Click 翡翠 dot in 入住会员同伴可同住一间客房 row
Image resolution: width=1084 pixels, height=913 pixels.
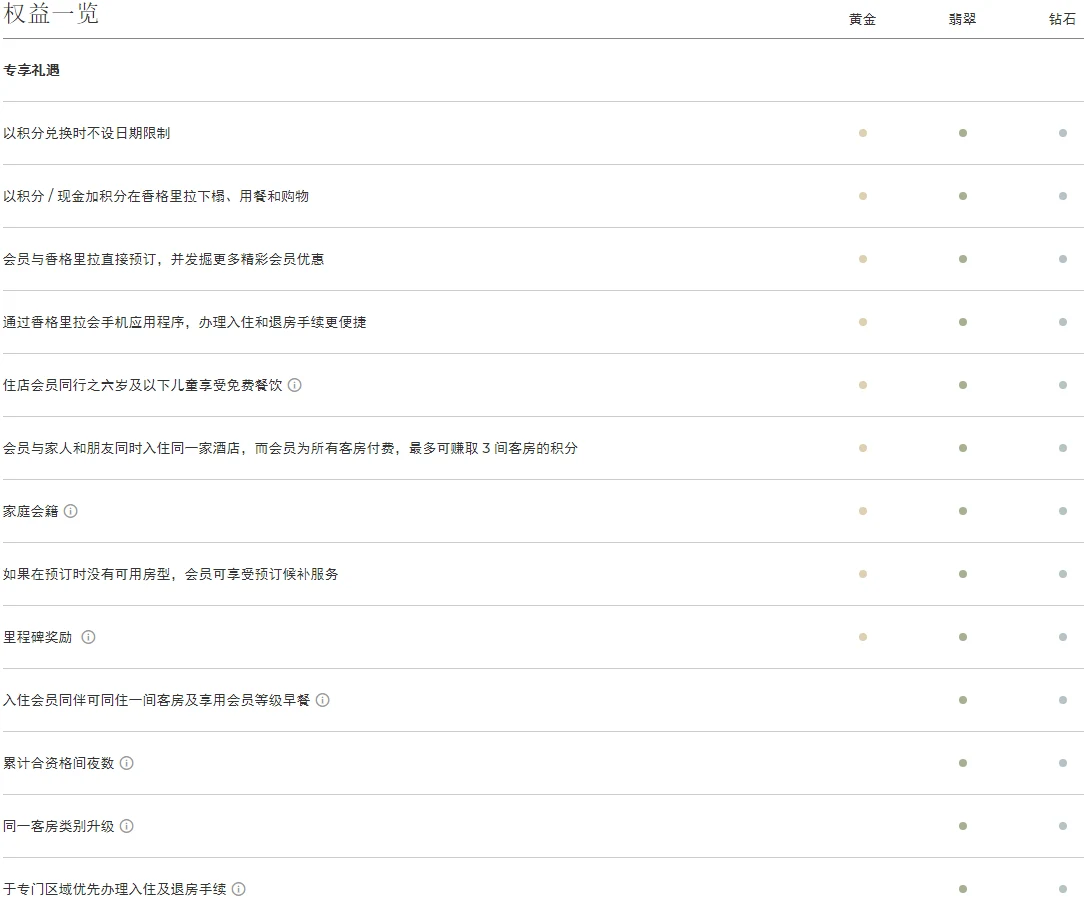tap(963, 700)
